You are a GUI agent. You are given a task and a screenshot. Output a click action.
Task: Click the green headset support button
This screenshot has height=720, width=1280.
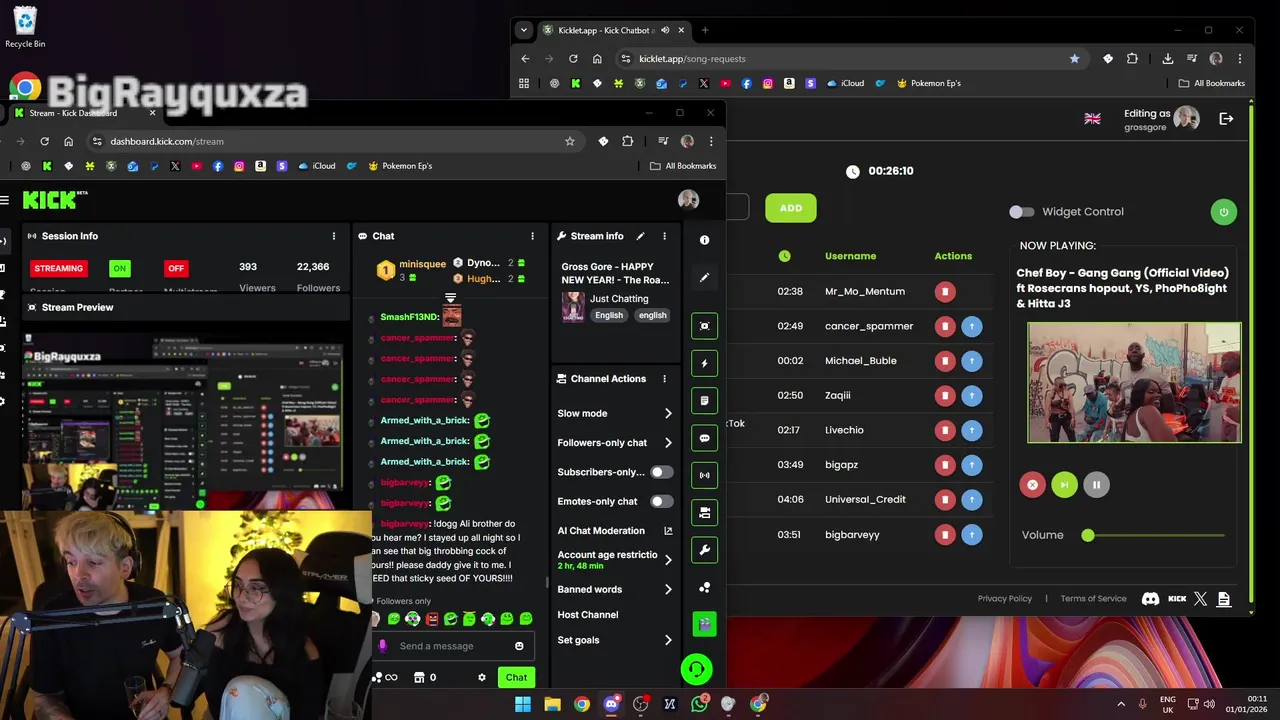tap(696, 669)
